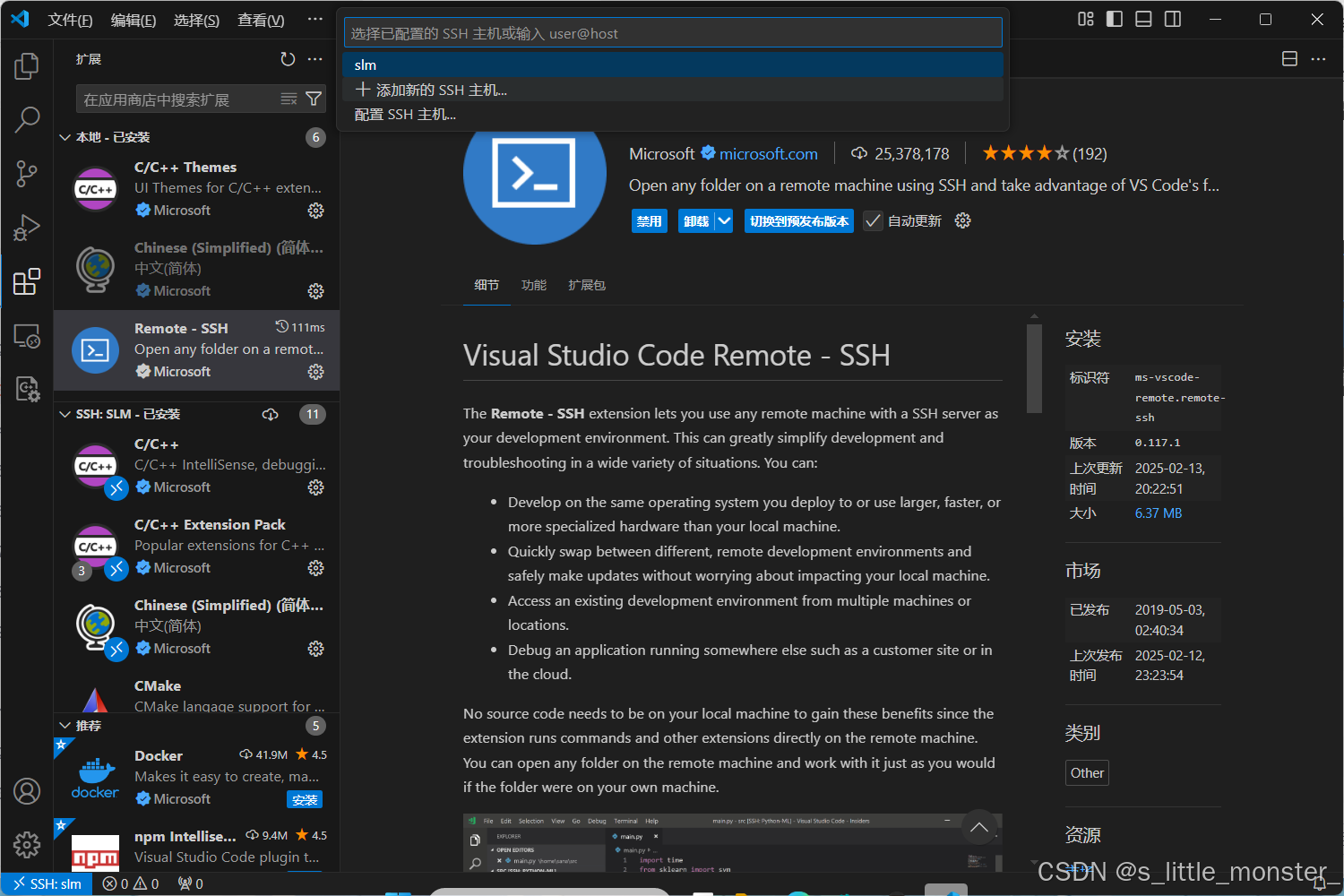
Task: Choose configure SSH hosts option
Action: (x=673, y=114)
